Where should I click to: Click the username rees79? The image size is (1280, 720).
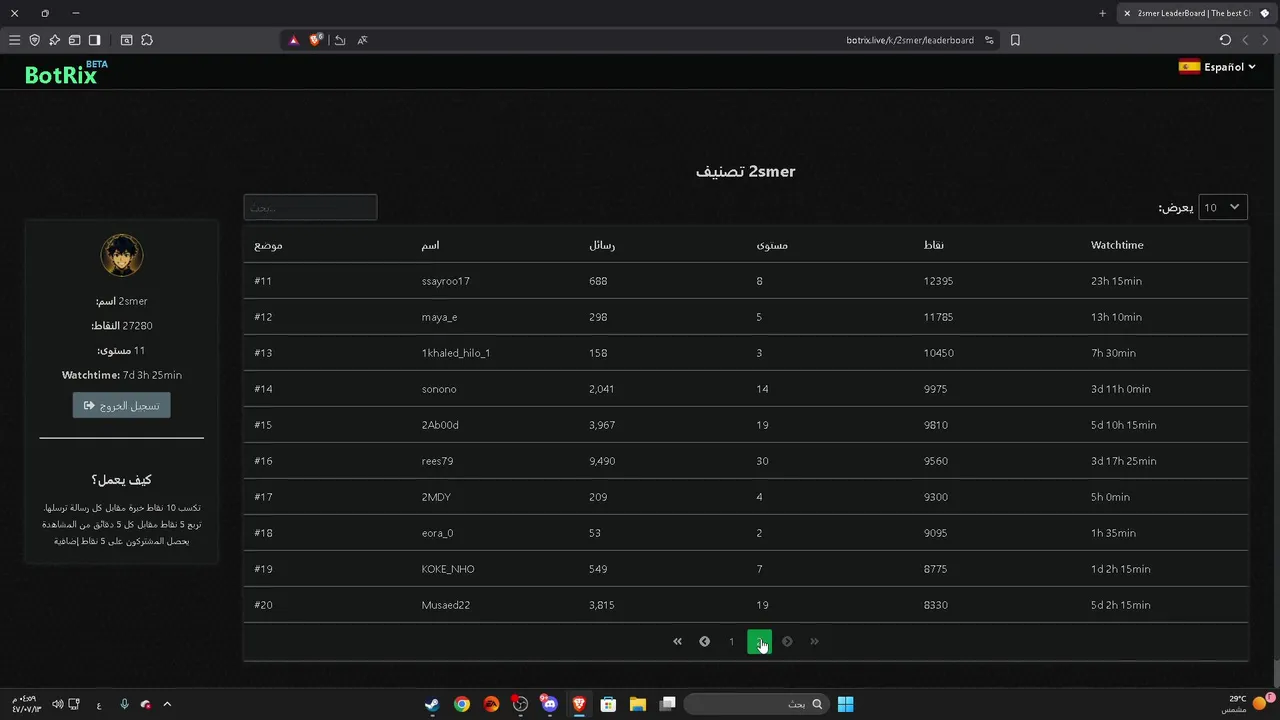click(x=437, y=461)
